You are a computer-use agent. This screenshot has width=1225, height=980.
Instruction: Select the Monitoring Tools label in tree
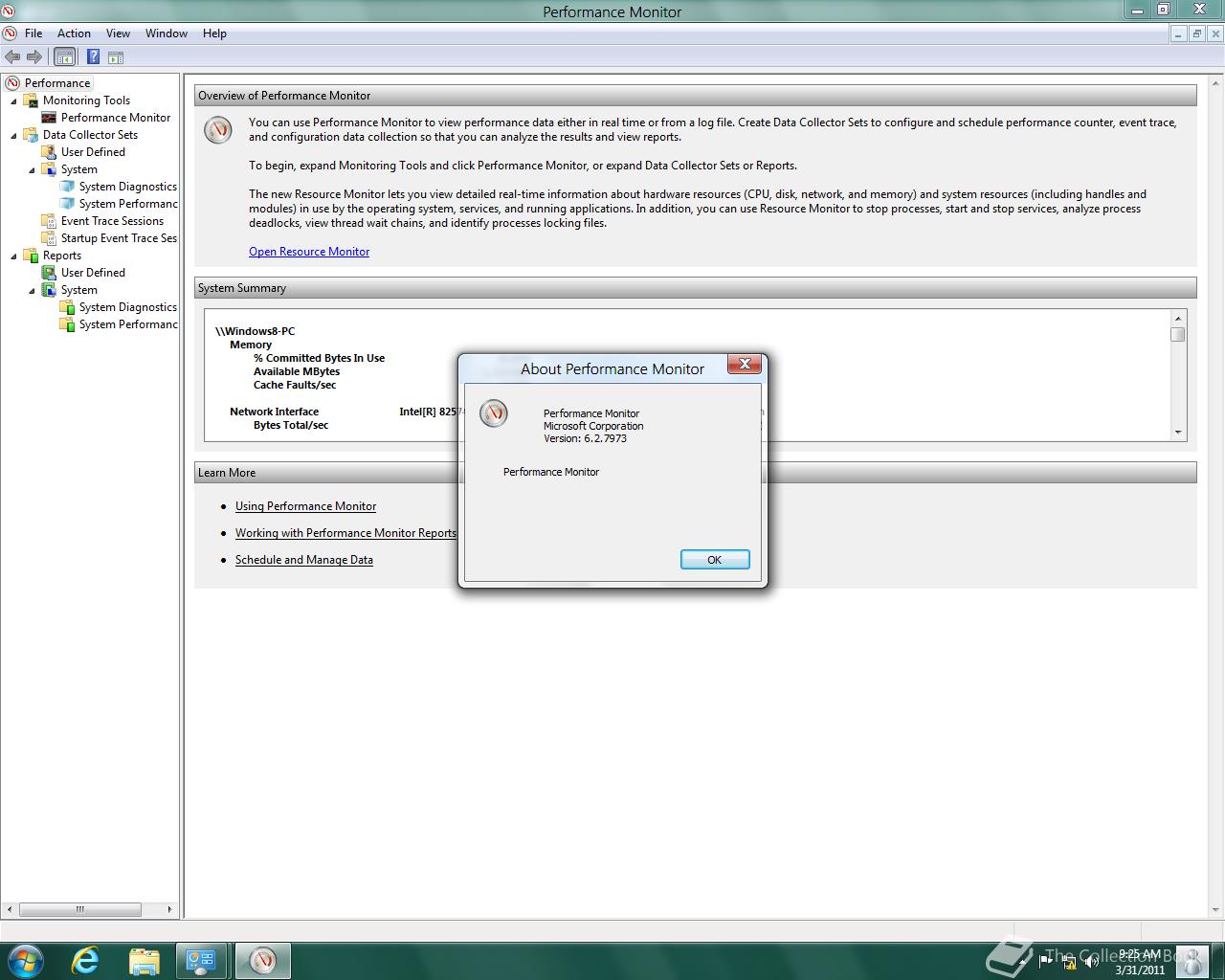coord(86,100)
